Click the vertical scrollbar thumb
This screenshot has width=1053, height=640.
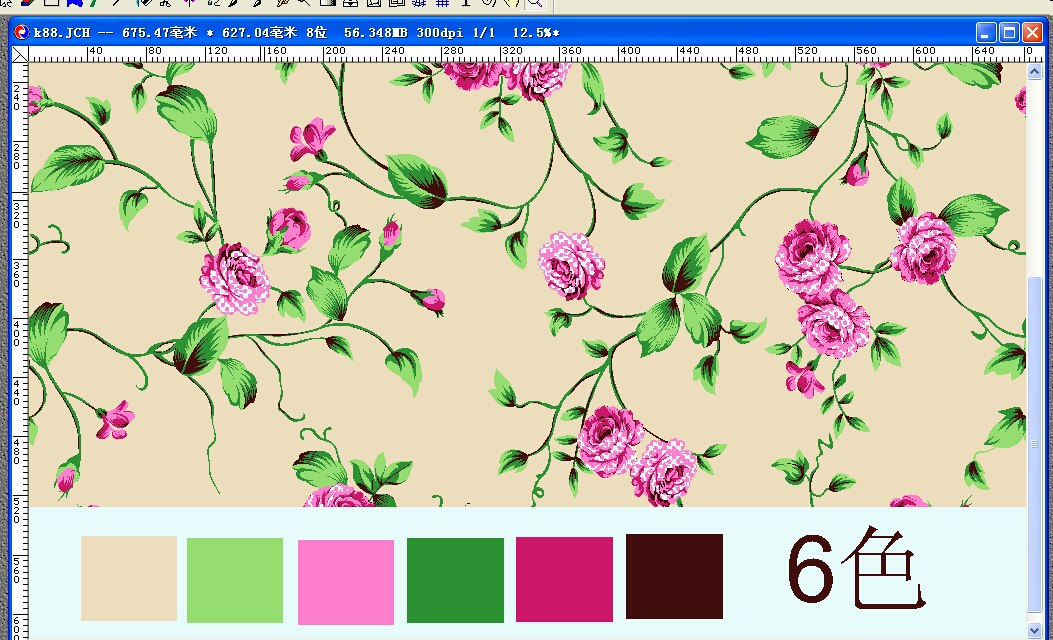coord(1035,440)
